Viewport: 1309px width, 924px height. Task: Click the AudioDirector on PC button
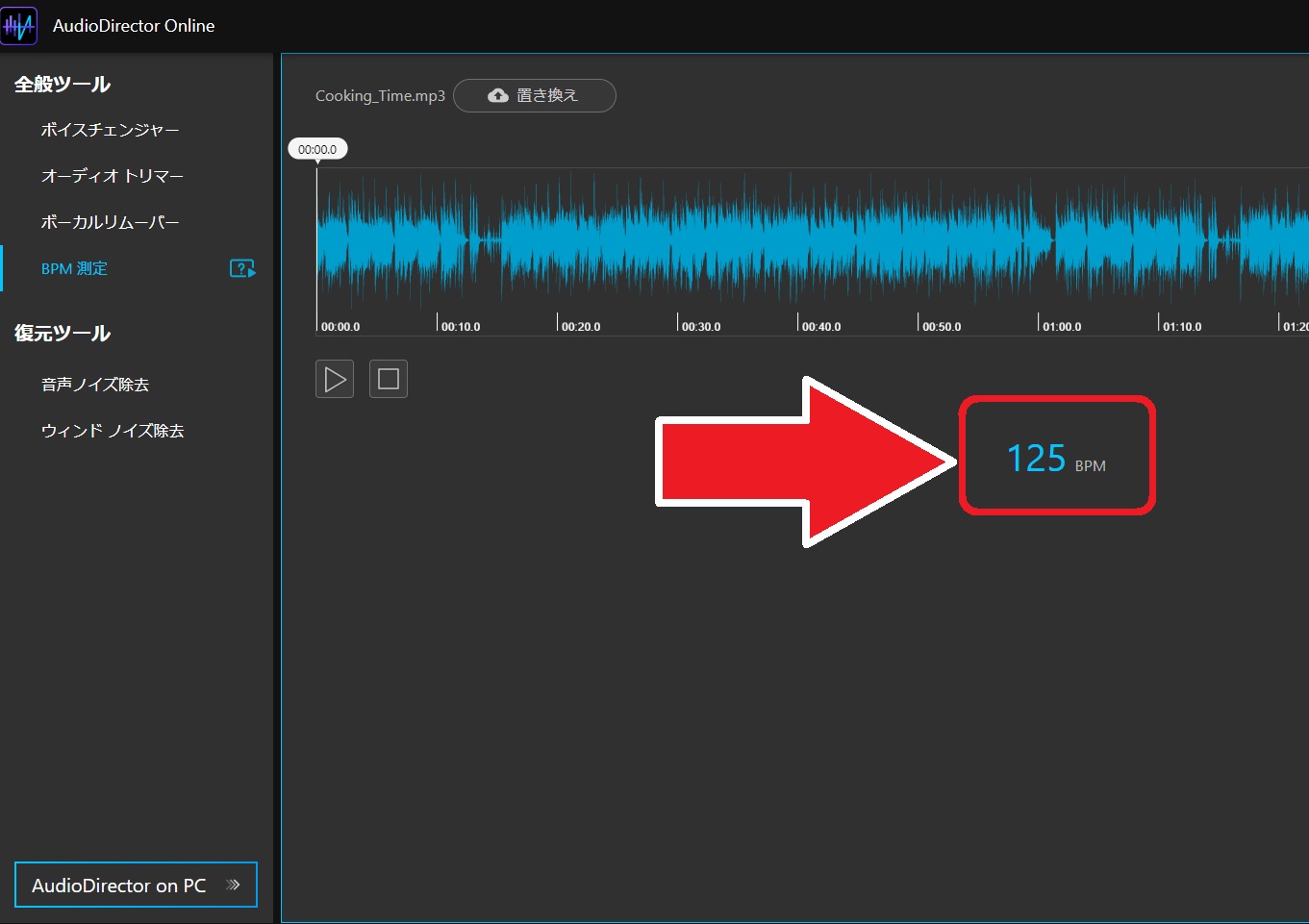click(x=136, y=885)
